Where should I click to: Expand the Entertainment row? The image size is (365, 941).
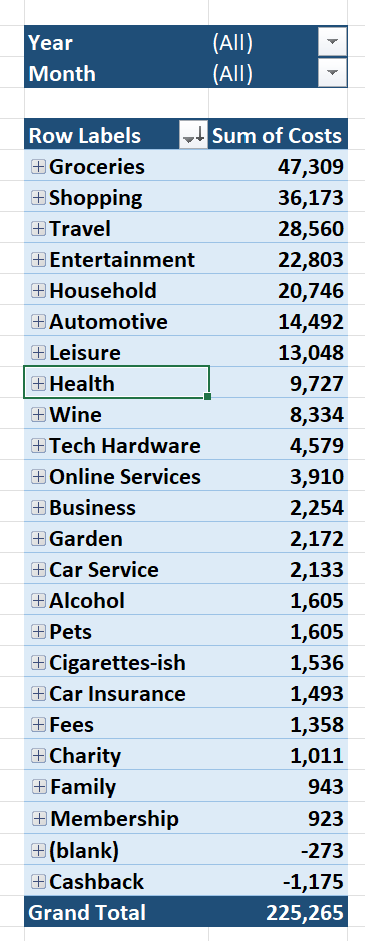[x=38, y=260]
